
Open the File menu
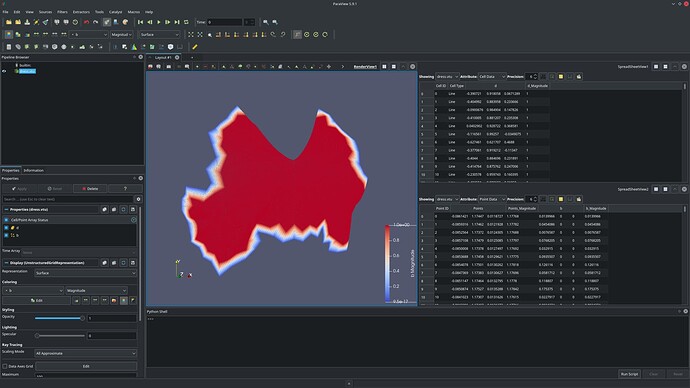pyautogui.click(x=5, y=12)
